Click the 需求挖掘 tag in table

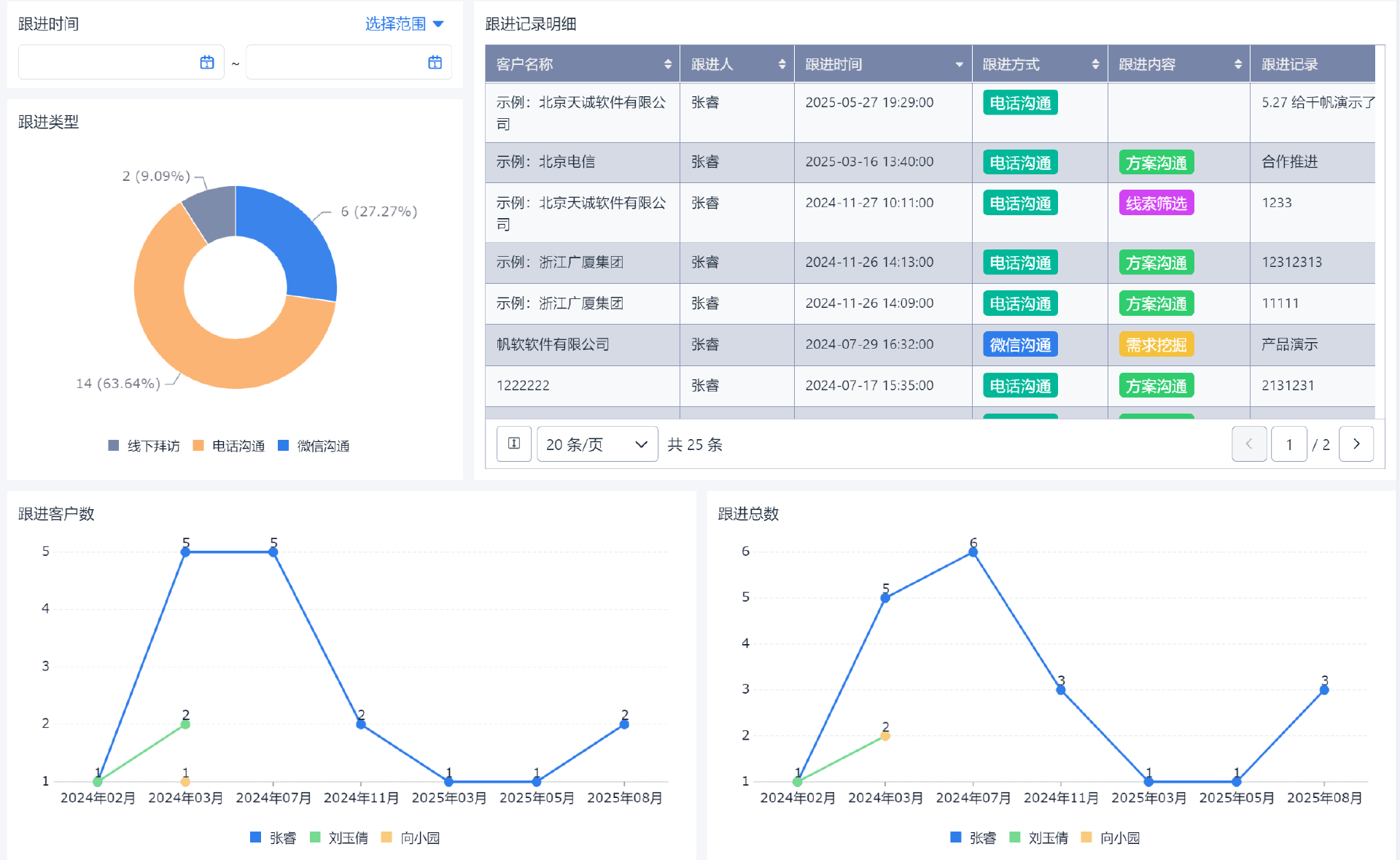click(1156, 345)
